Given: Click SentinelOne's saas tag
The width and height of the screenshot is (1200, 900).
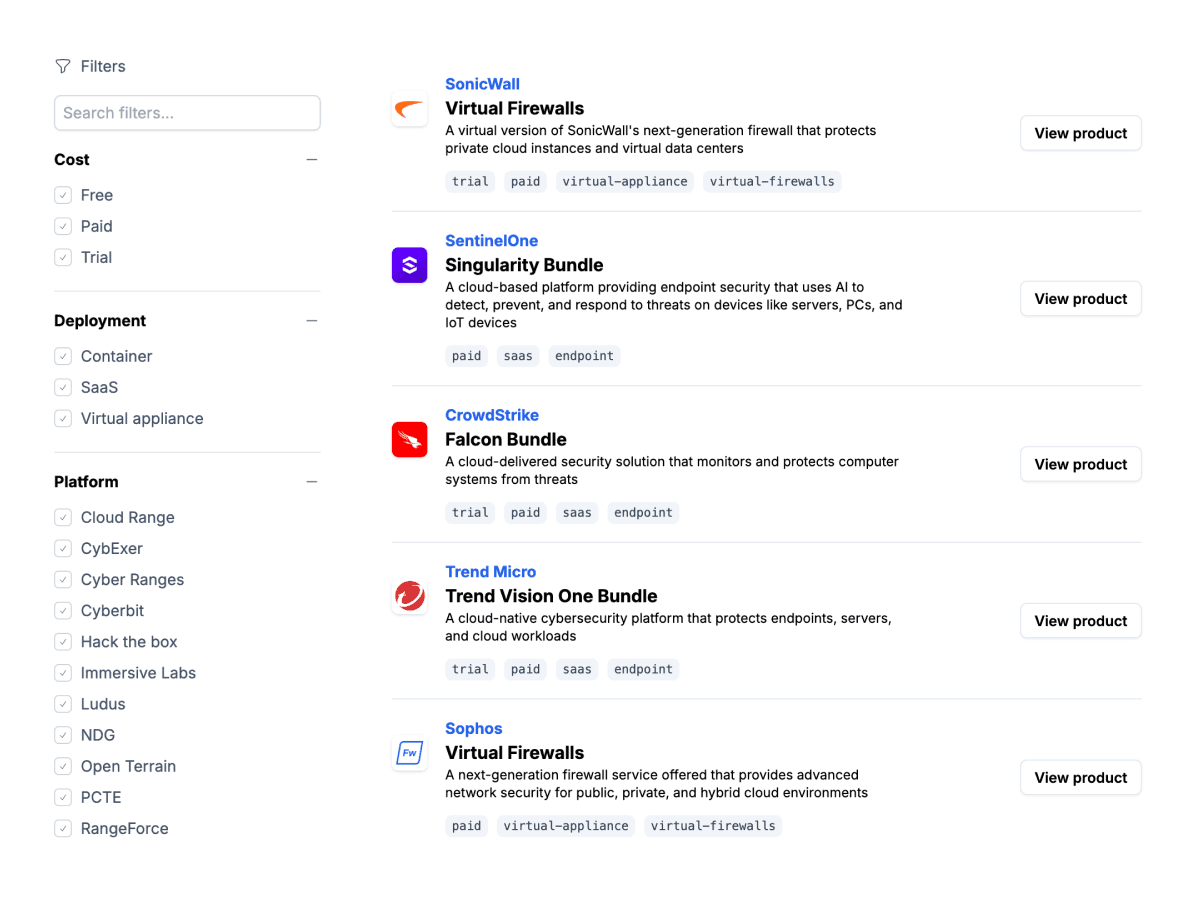Looking at the screenshot, I should [518, 355].
